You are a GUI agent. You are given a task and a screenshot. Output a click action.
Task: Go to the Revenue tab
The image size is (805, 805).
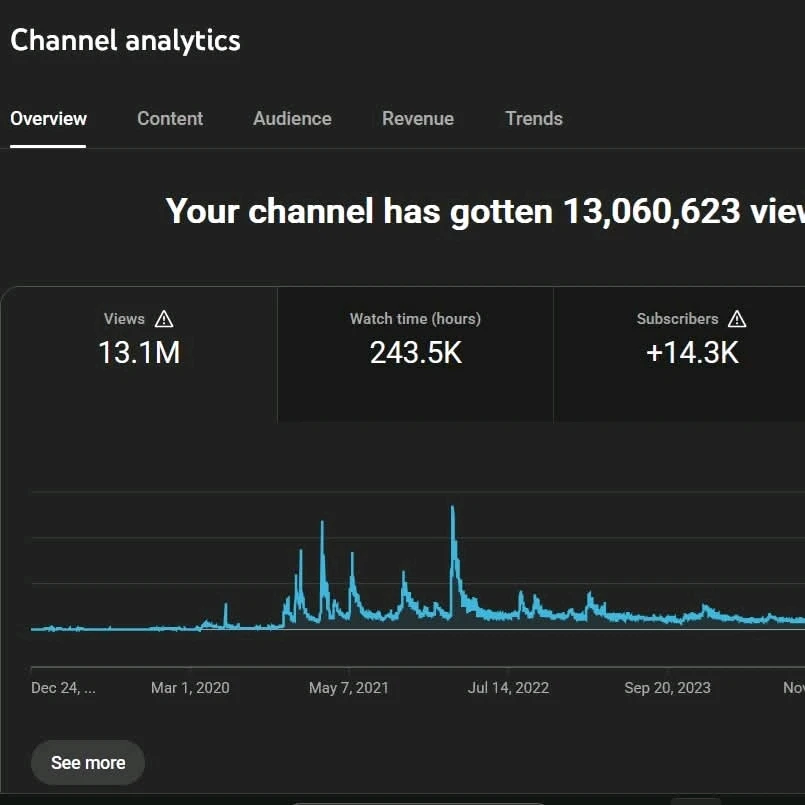click(x=418, y=118)
